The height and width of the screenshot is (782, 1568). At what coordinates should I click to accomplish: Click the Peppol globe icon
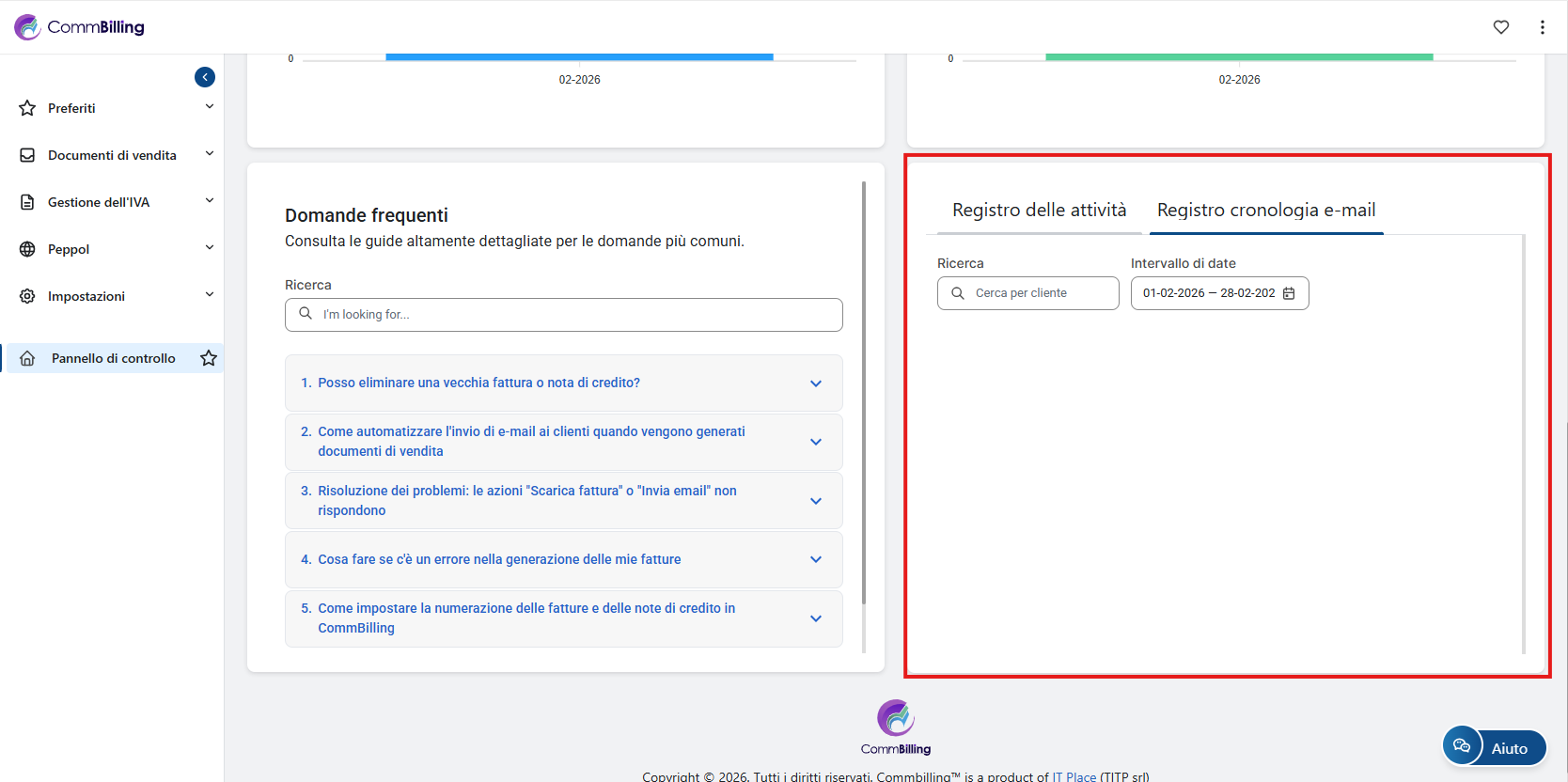click(x=27, y=249)
